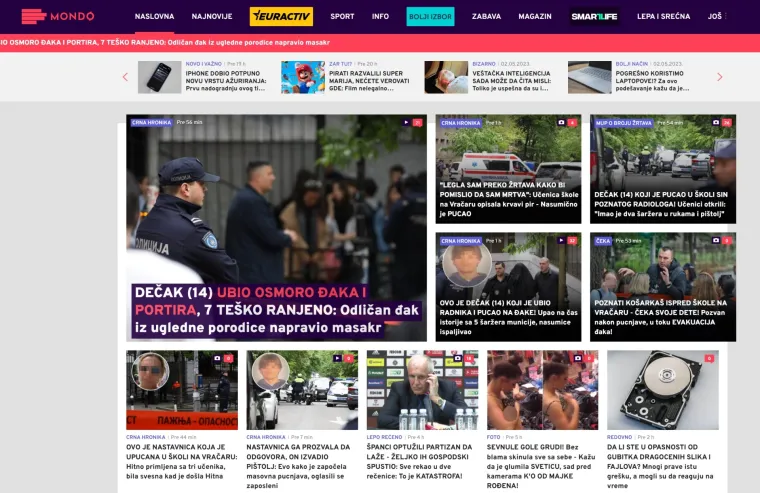Show next items in top news carousel
Image resolution: width=760 pixels, height=493 pixels.
(x=719, y=77)
